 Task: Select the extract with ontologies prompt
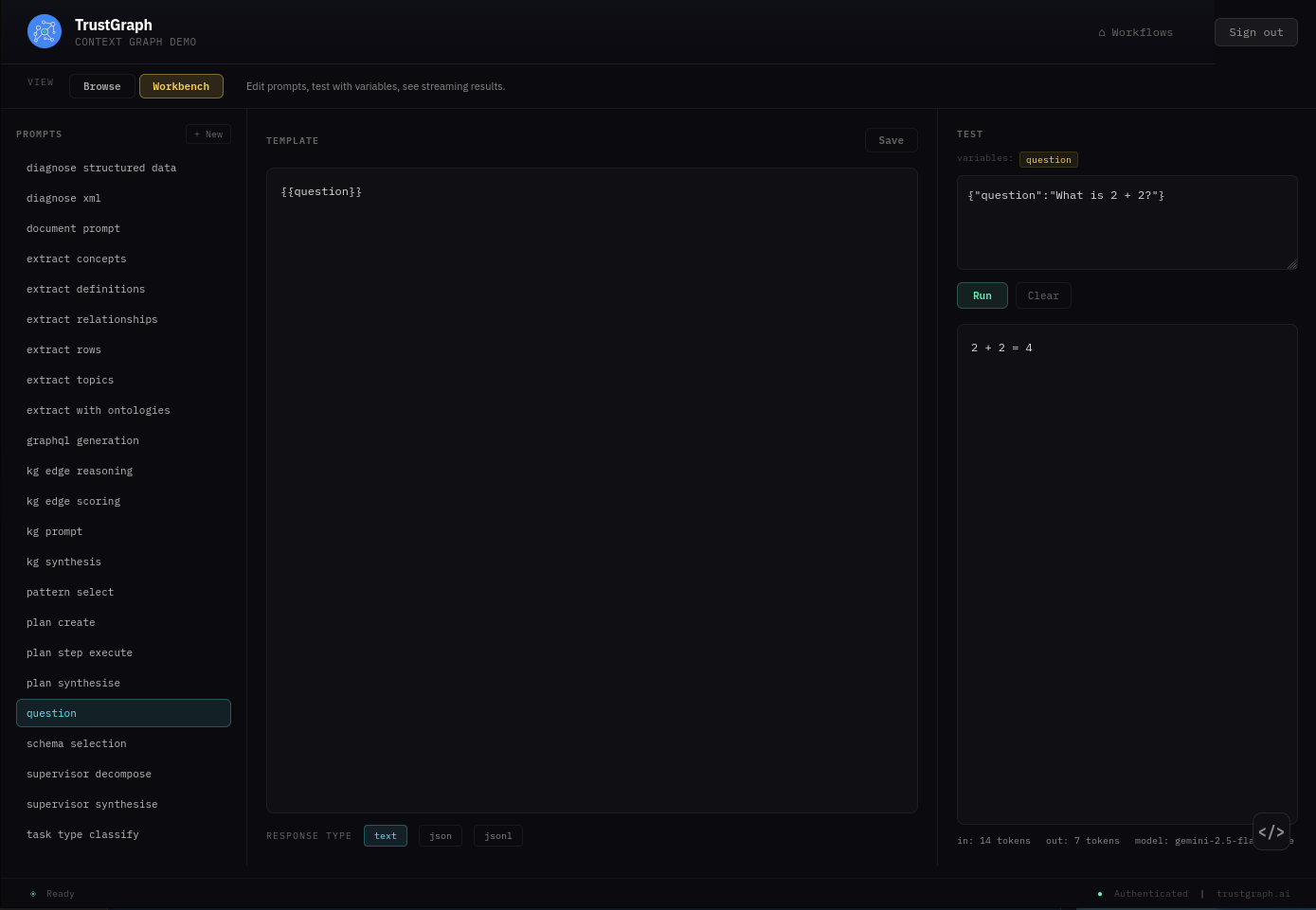click(x=123, y=410)
